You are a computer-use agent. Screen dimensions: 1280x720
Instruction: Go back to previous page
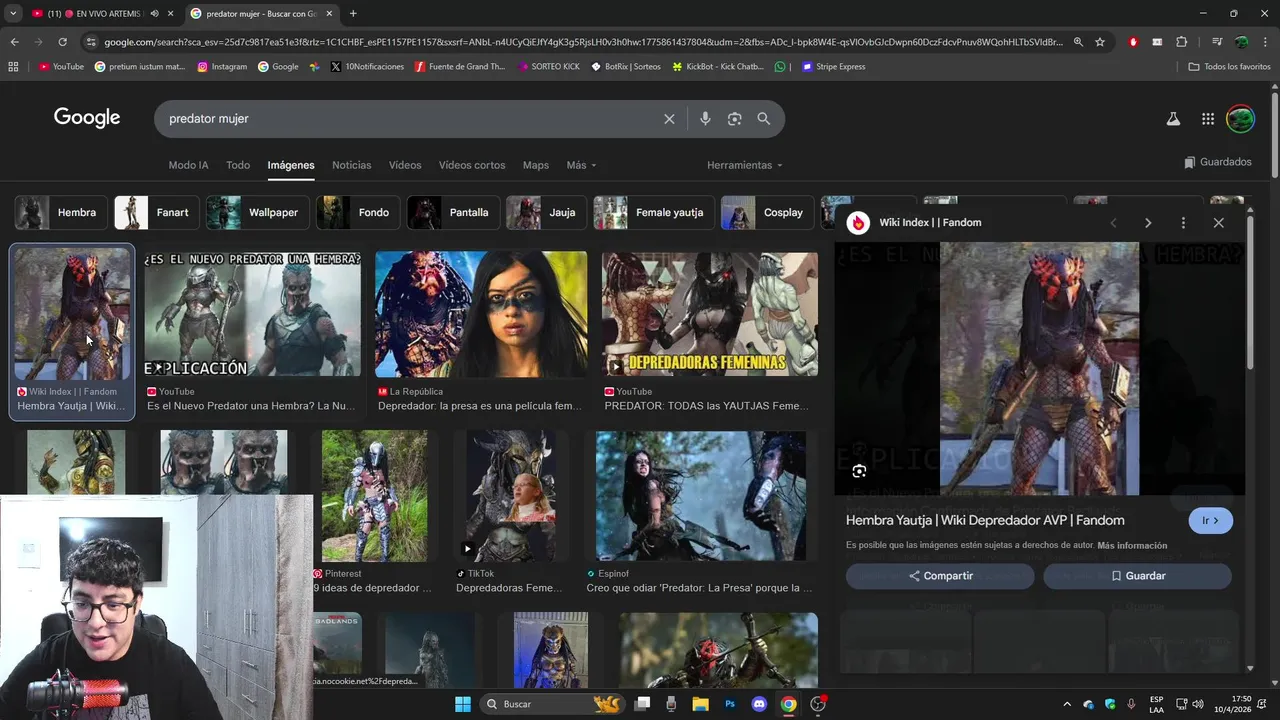tap(14, 42)
